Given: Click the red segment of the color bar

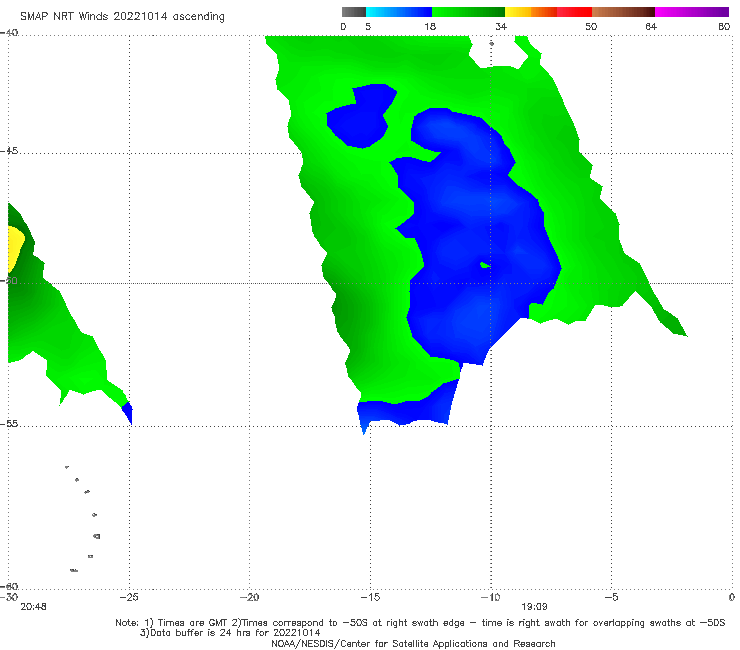Looking at the screenshot, I should point(574,12).
